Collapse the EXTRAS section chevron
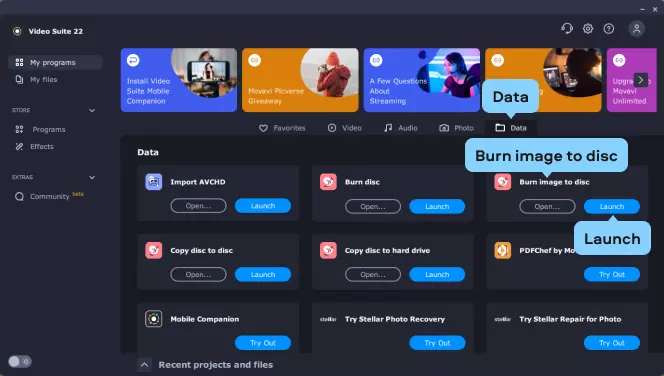This screenshot has height=376, width=664. click(x=92, y=177)
